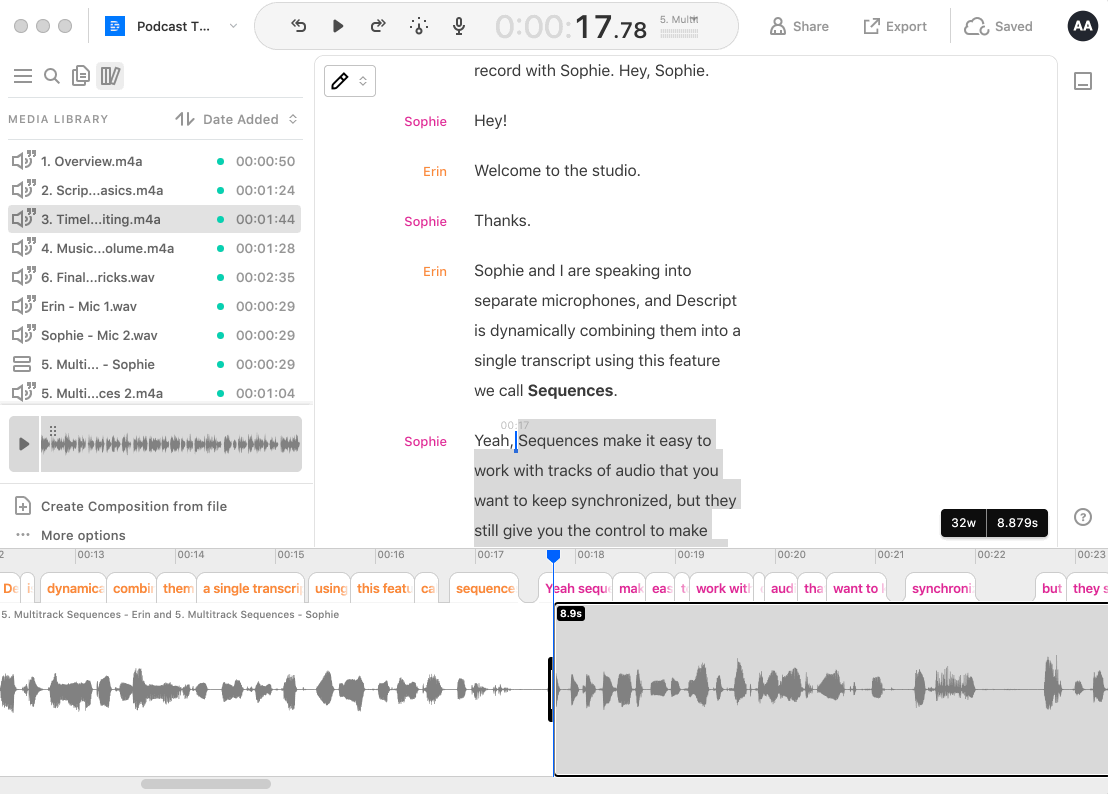This screenshot has width=1108, height=794.
Task: Select Sophie - Mic 2.wav file
Action: tap(154, 335)
